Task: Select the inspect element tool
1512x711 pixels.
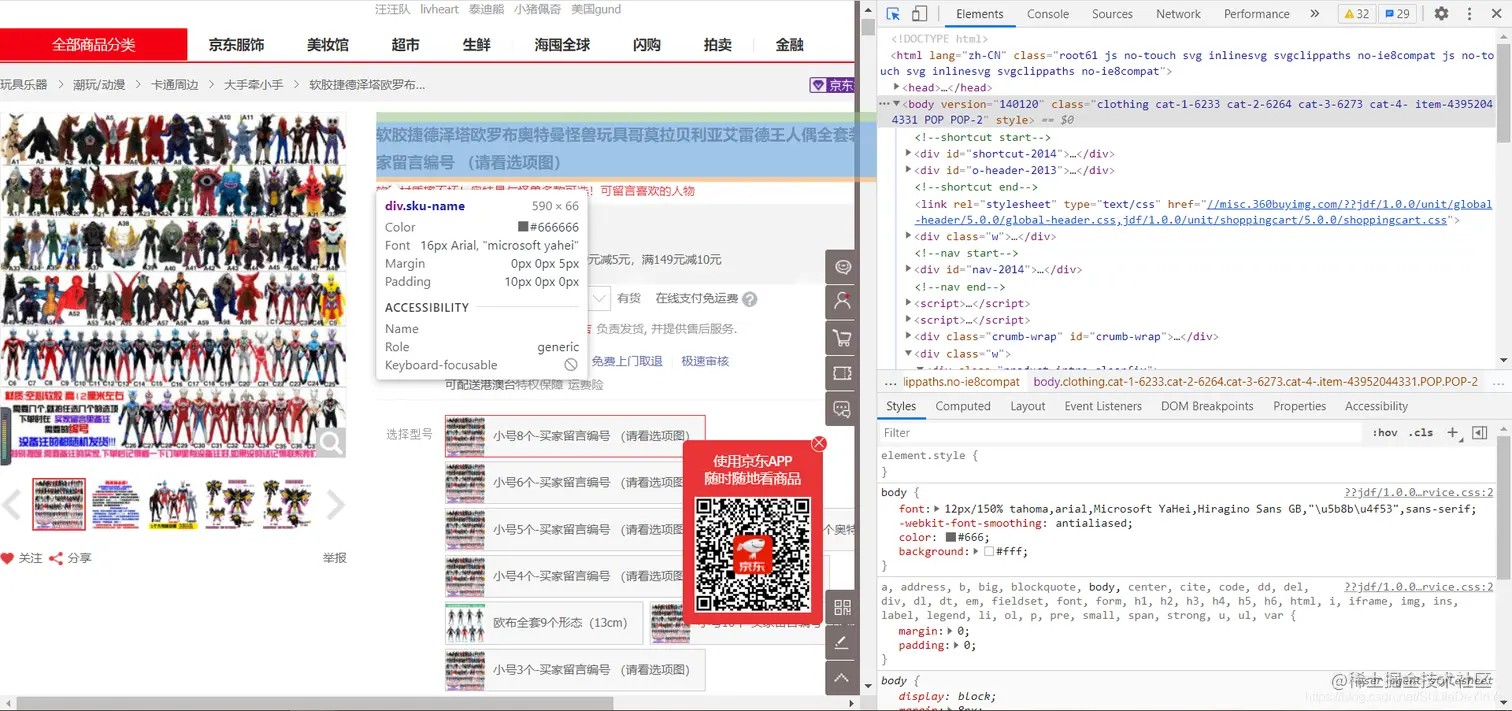Action: coord(891,14)
